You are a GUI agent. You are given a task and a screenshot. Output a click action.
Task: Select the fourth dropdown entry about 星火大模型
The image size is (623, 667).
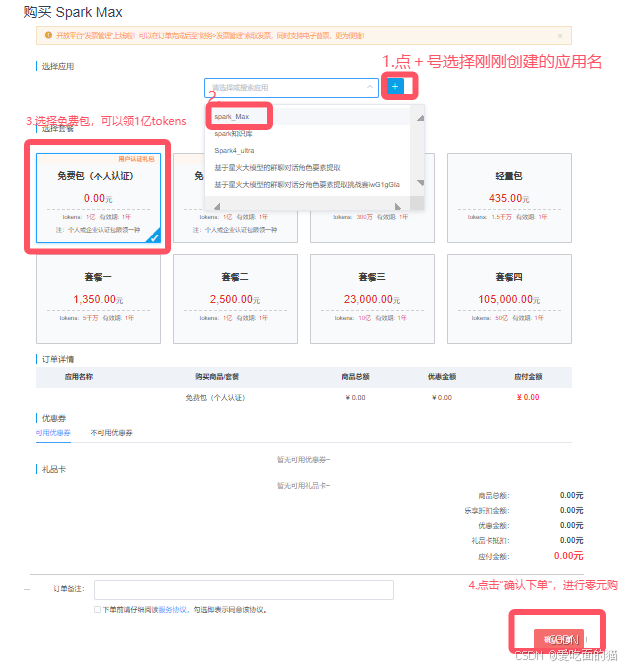point(277,168)
